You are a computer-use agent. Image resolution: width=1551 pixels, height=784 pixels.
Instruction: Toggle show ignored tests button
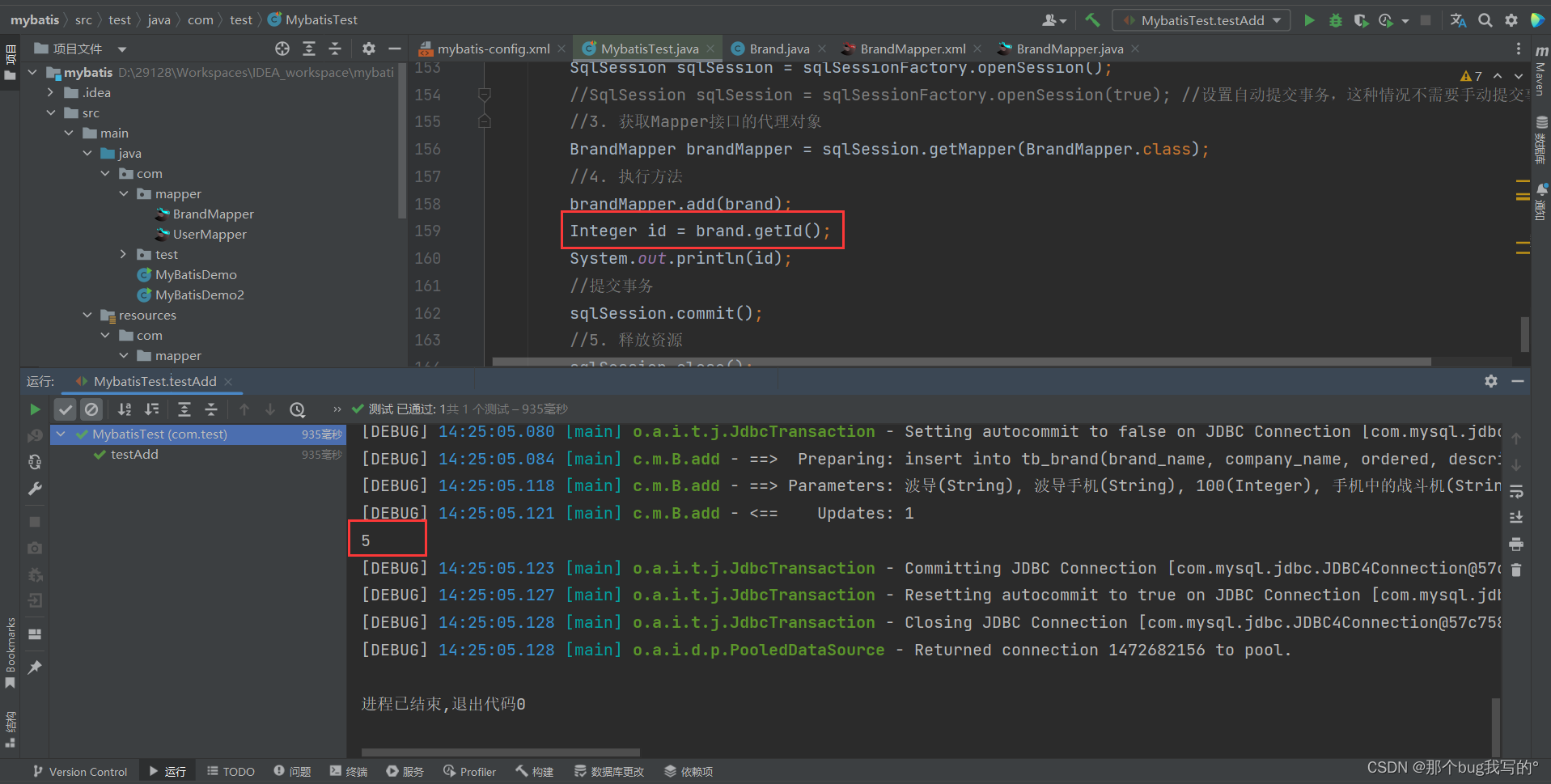[91, 409]
